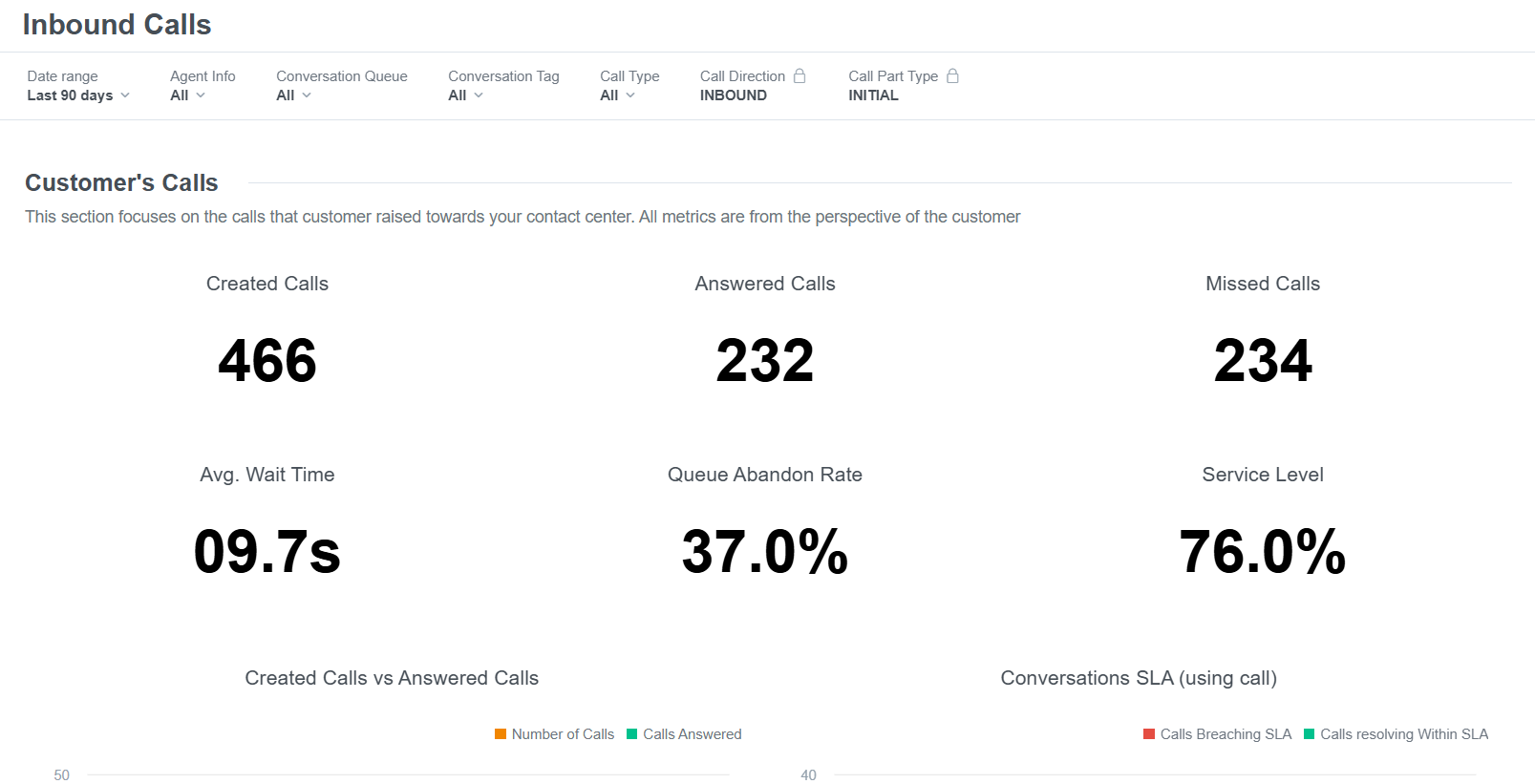Click the Created Calls tile label
Image resolution: width=1535 pixels, height=784 pixels.
[267, 284]
